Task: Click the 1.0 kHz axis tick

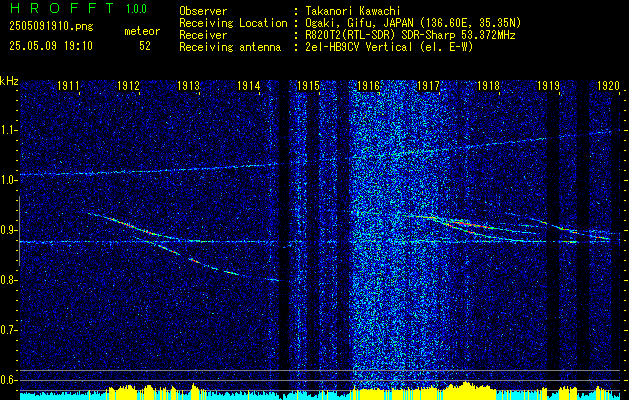Action: (x=8, y=180)
